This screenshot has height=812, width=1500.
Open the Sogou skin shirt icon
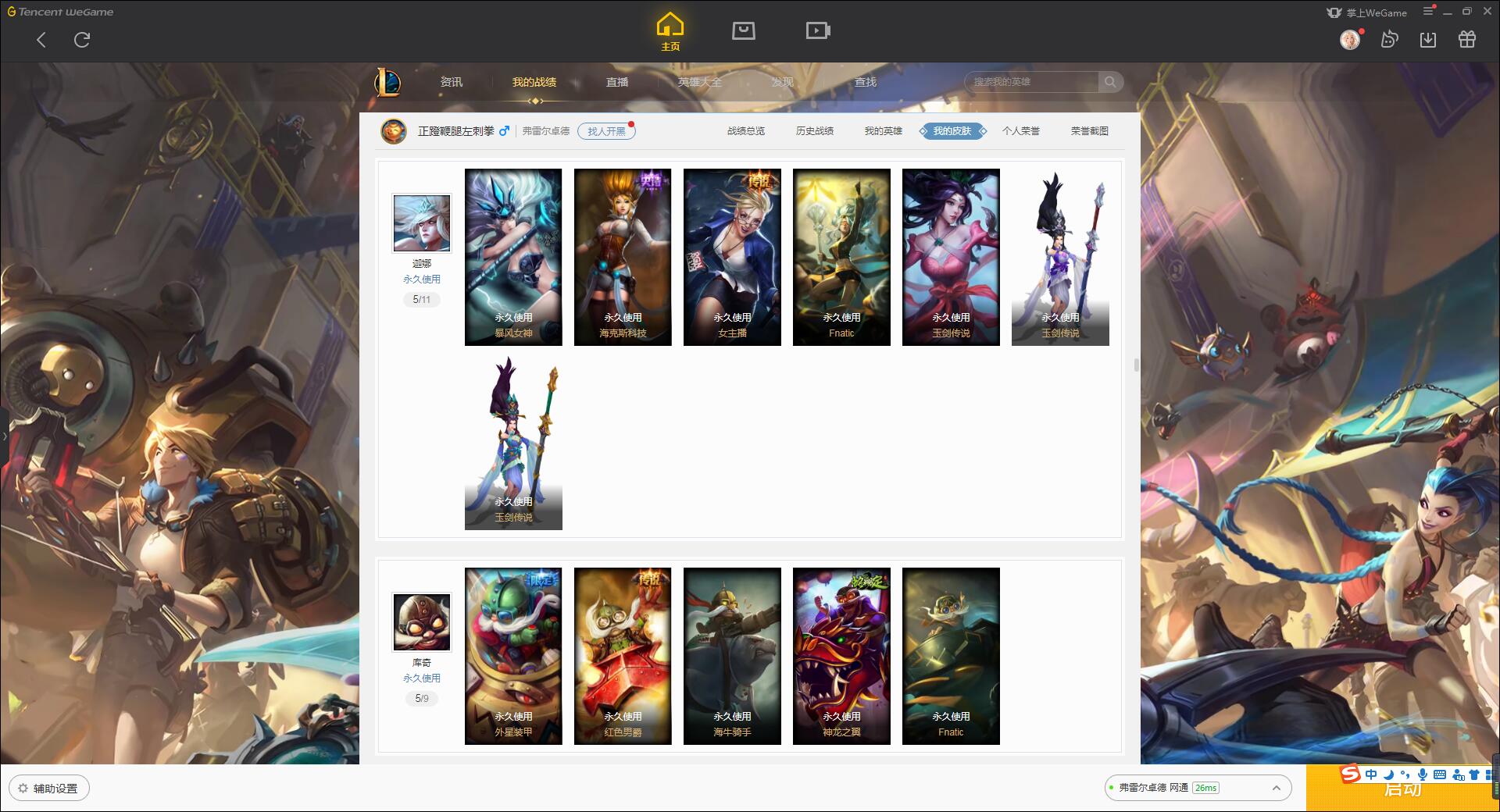pyautogui.click(x=1474, y=775)
